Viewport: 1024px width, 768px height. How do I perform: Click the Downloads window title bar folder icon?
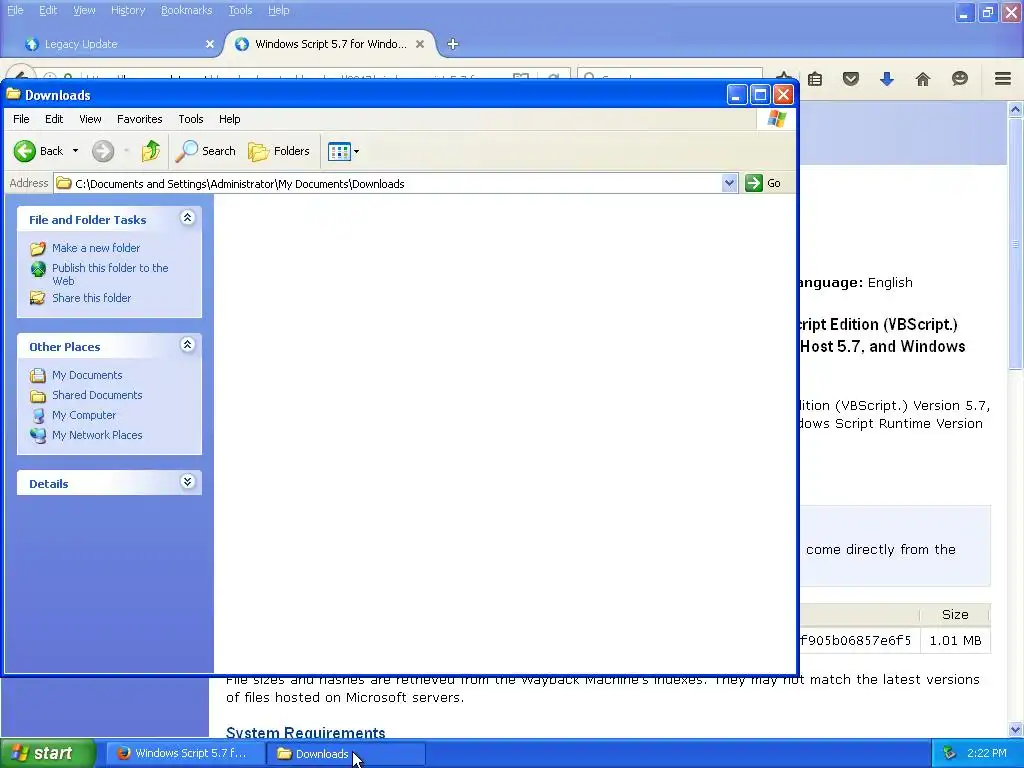(x=13, y=94)
